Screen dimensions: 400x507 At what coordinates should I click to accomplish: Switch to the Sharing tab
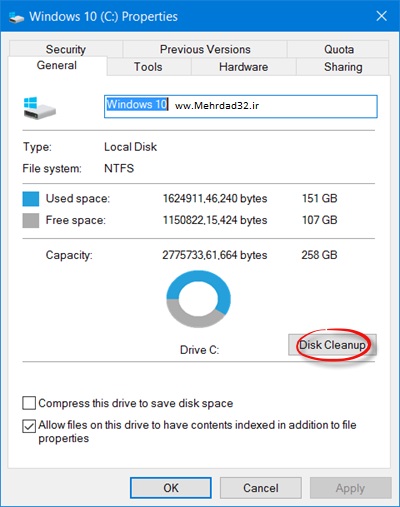point(343,67)
